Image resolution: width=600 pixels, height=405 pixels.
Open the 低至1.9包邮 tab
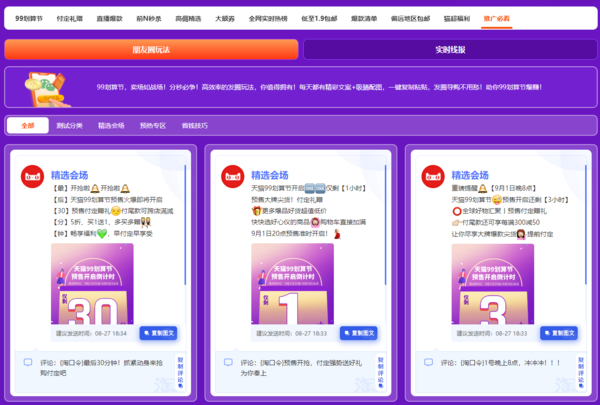click(x=319, y=18)
